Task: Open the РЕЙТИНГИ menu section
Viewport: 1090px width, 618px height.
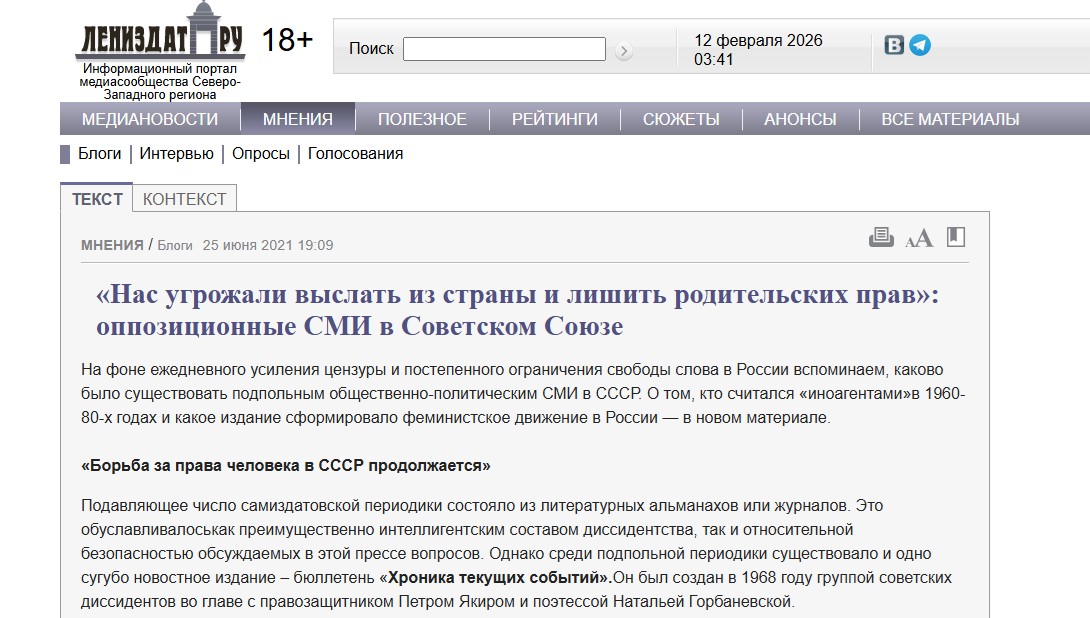Action: coord(555,119)
